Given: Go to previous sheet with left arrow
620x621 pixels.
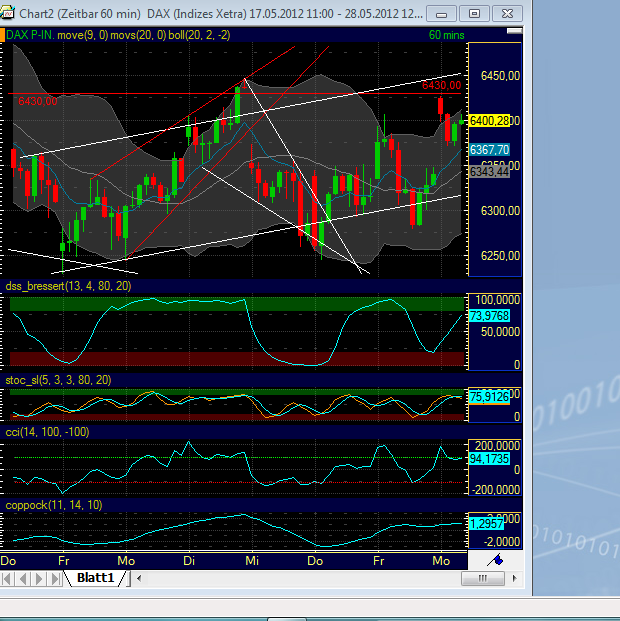Looking at the screenshot, I should [23, 579].
